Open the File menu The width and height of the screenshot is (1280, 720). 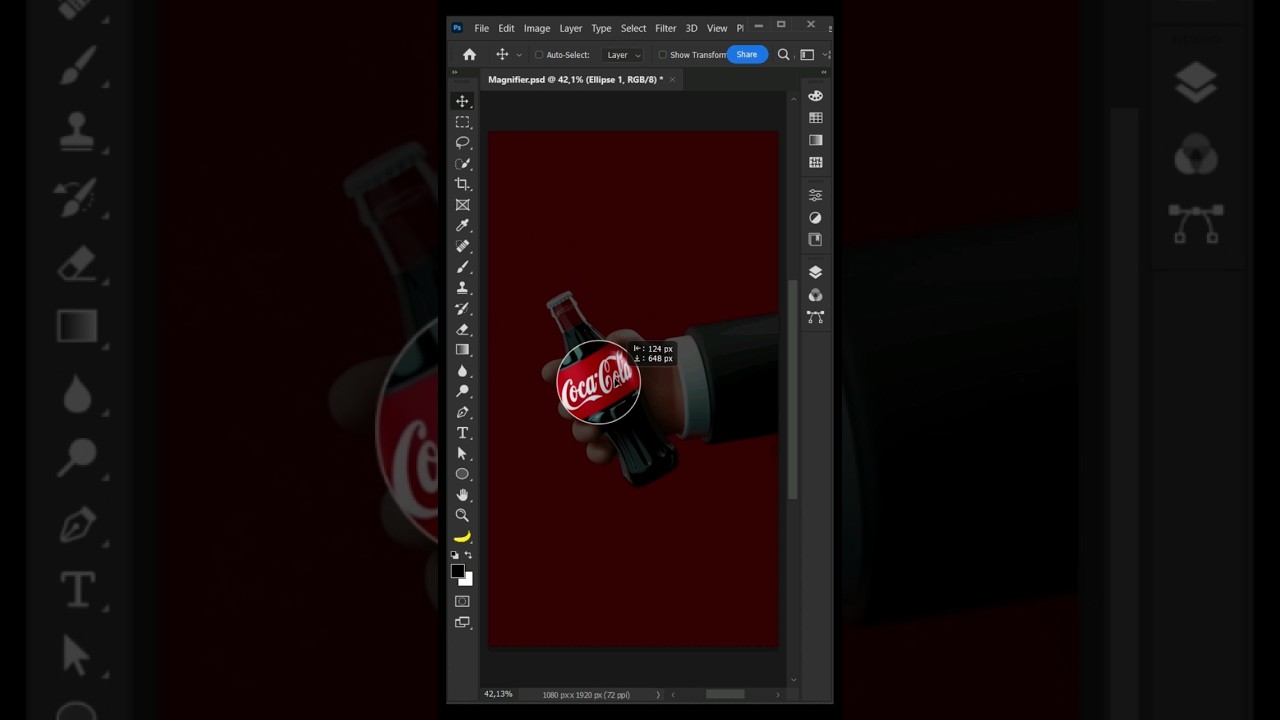(482, 28)
